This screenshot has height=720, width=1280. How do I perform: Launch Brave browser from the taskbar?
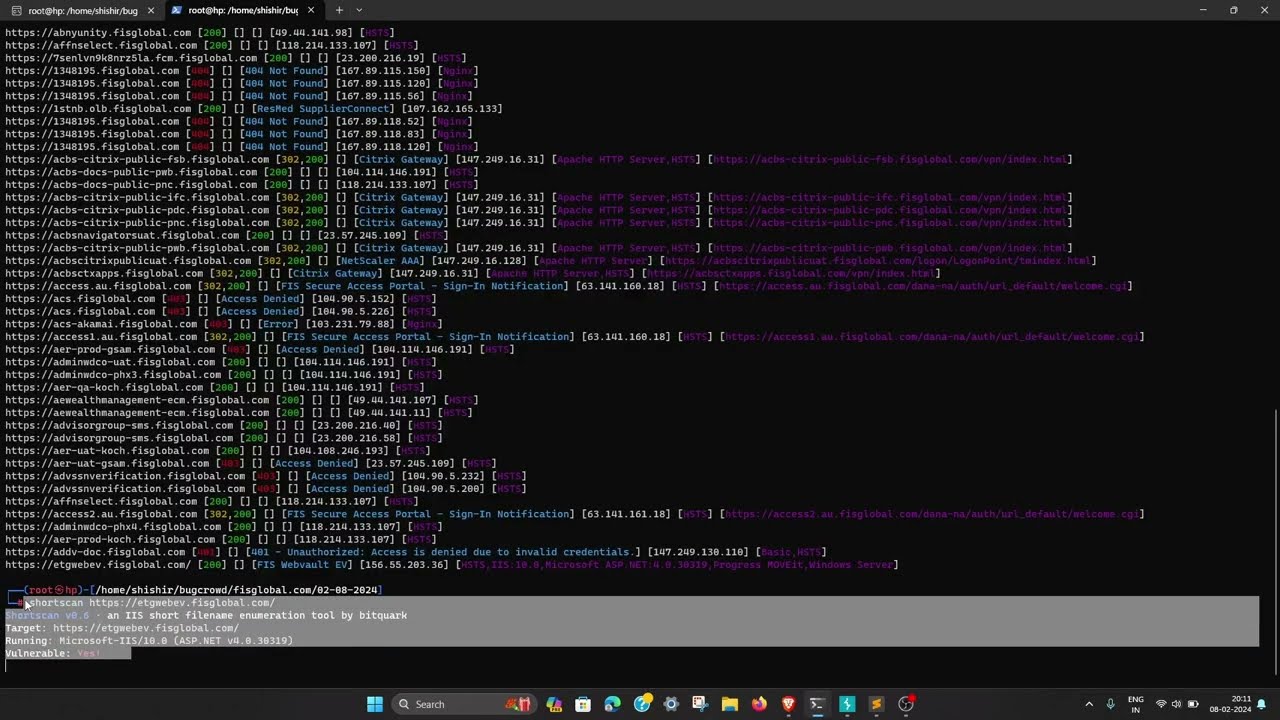788,704
